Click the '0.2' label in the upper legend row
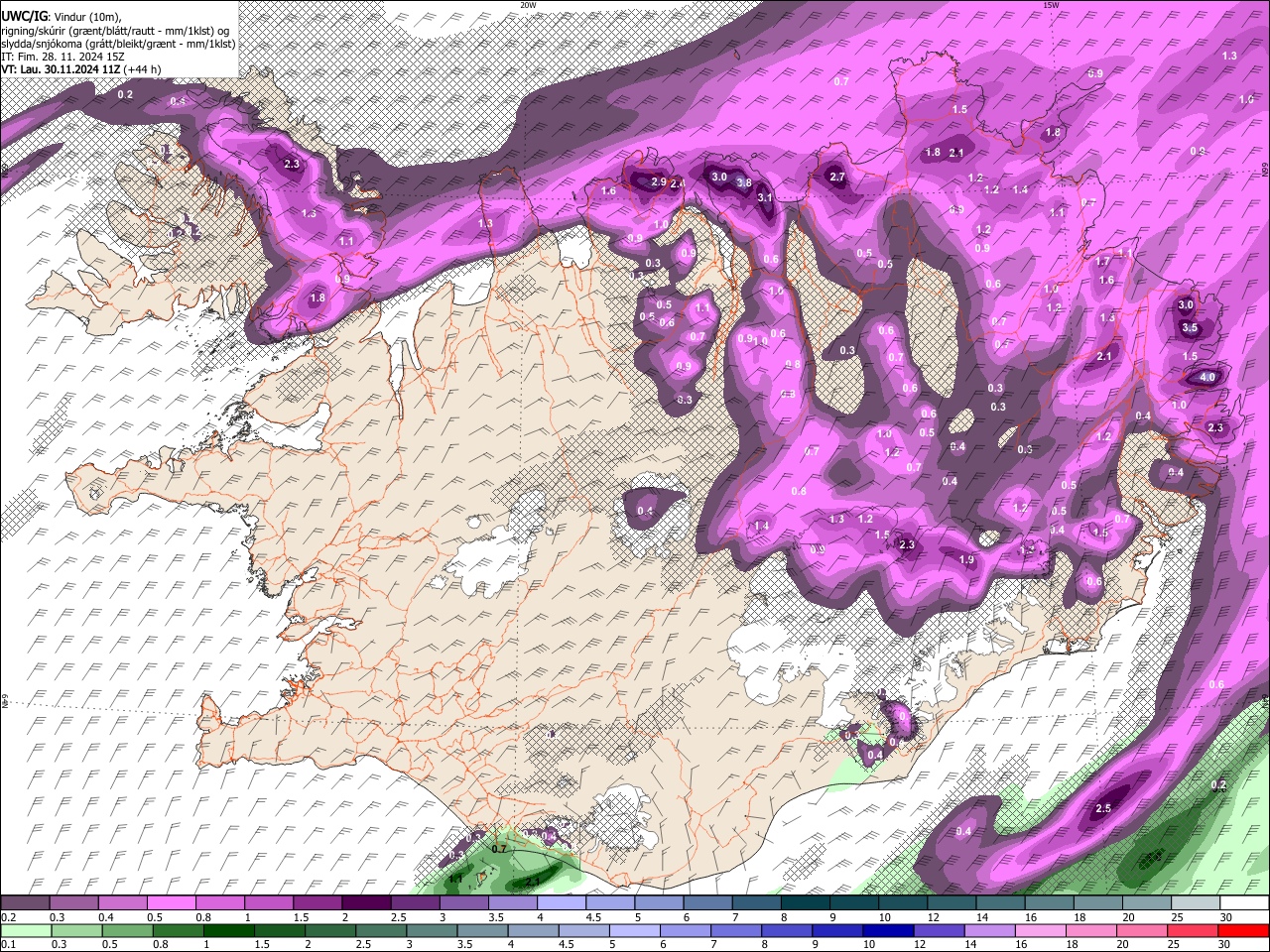Viewport: 1270px width, 952px height. pyautogui.click(x=7, y=917)
